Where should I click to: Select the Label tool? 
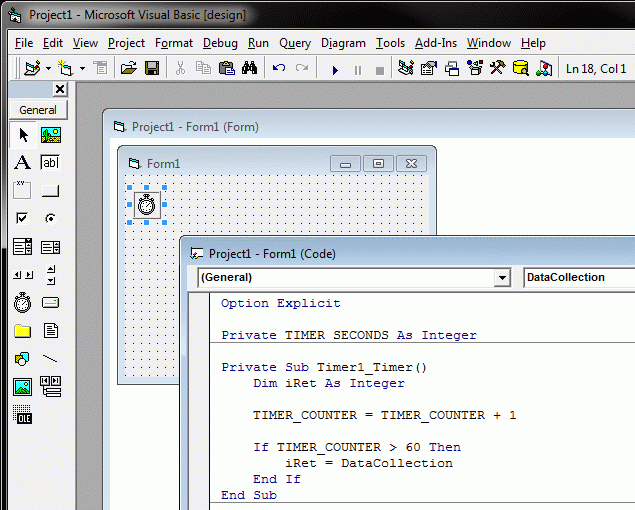click(22, 162)
